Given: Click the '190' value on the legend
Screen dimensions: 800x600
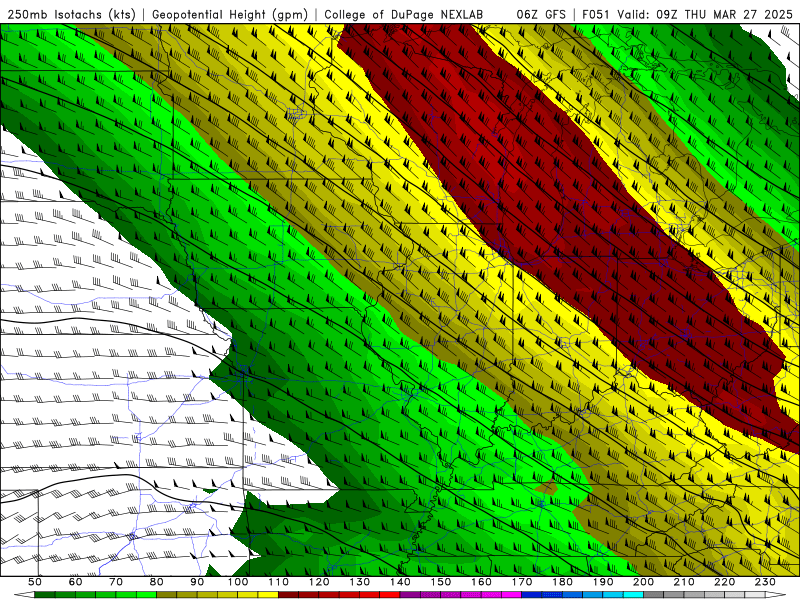Looking at the screenshot, I should pyautogui.click(x=603, y=582).
